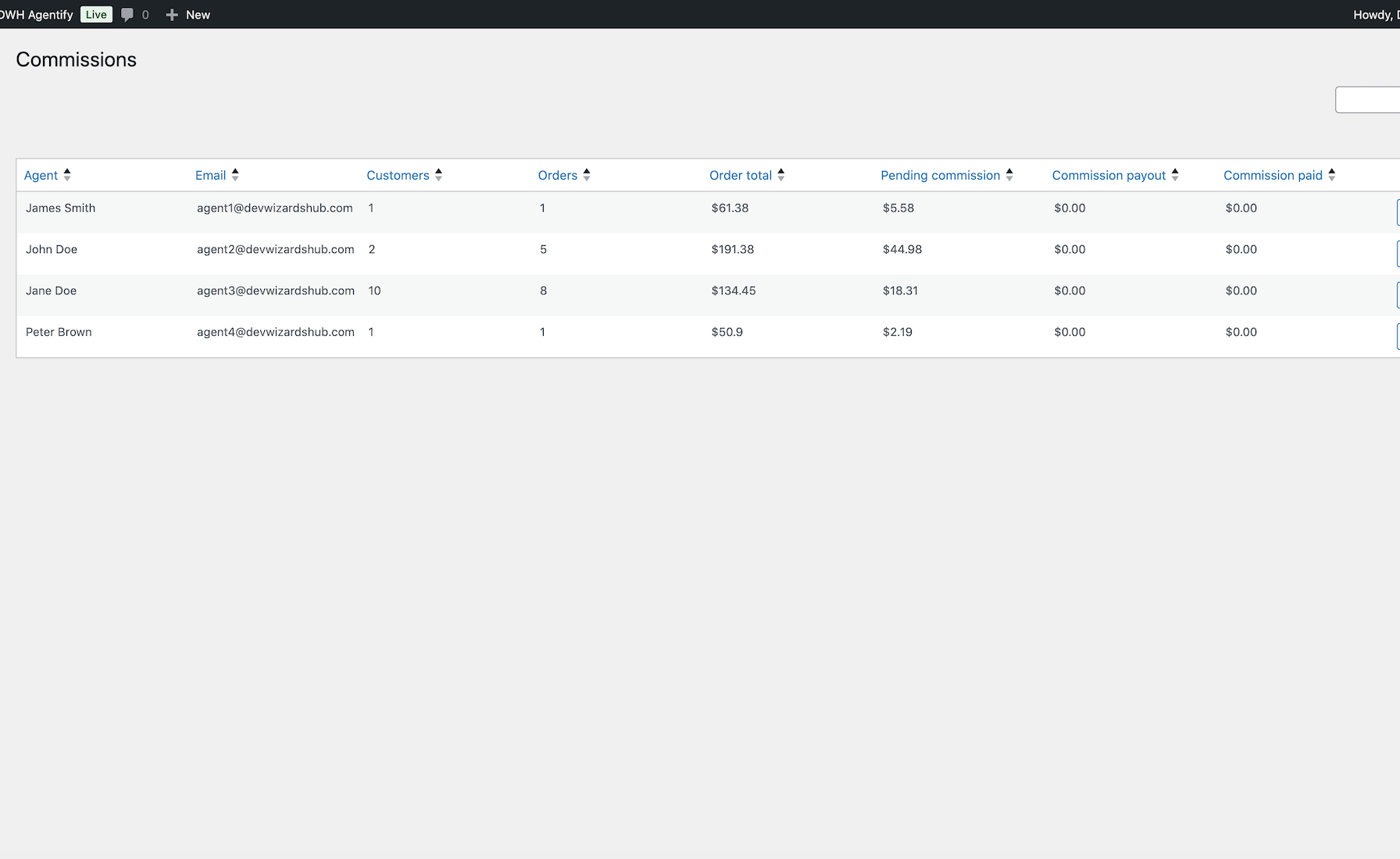This screenshot has width=1400, height=859.
Task: Sort table by Commission payout column
Action: pyautogui.click(x=1109, y=176)
